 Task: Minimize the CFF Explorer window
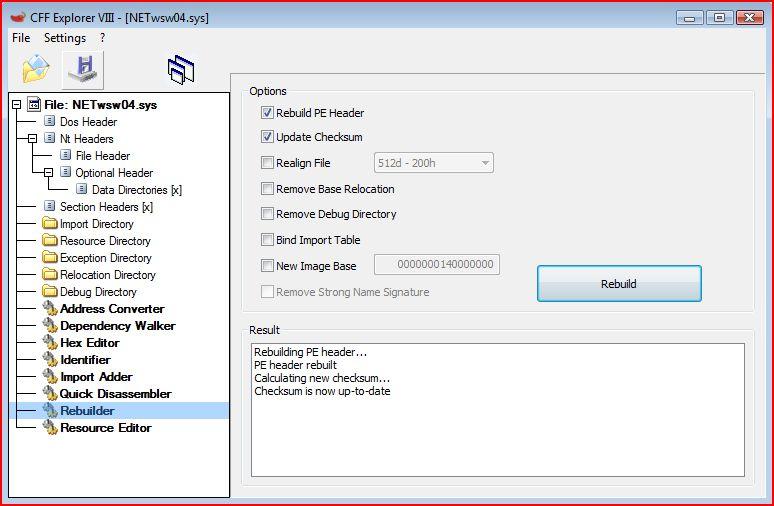[690, 18]
